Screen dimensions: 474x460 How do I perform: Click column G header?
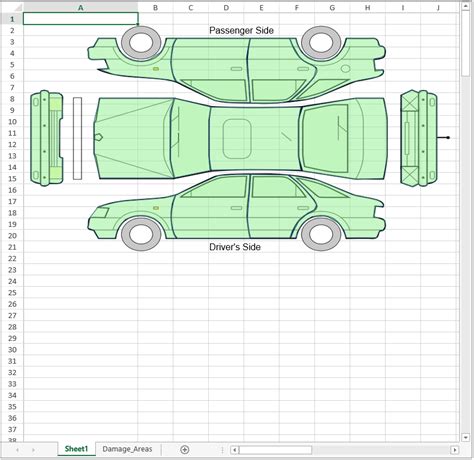pos(332,7)
